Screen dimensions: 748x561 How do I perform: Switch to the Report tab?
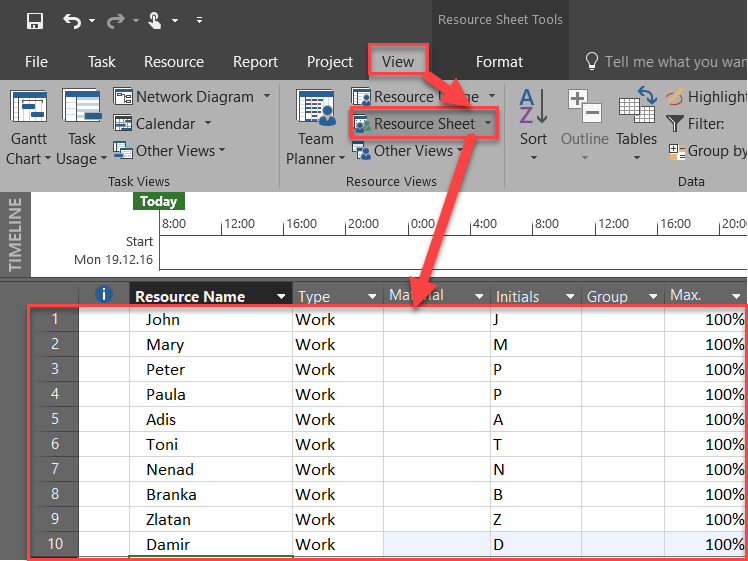(x=255, y=62)
